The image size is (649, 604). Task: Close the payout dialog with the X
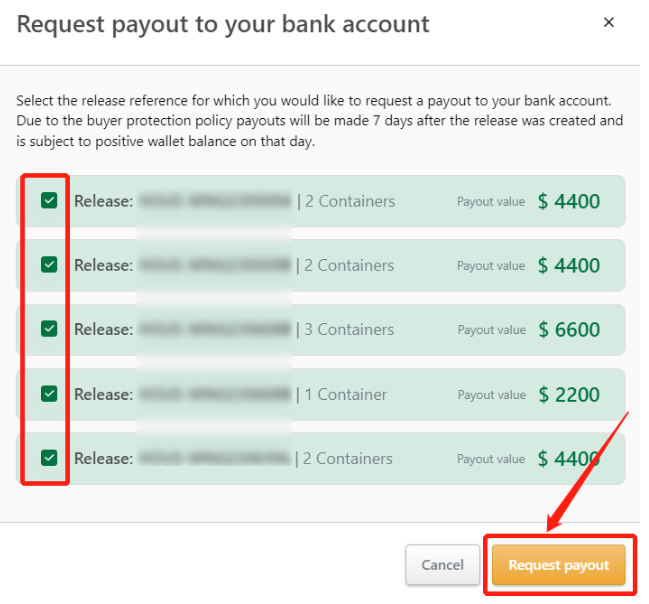[609, 23]
